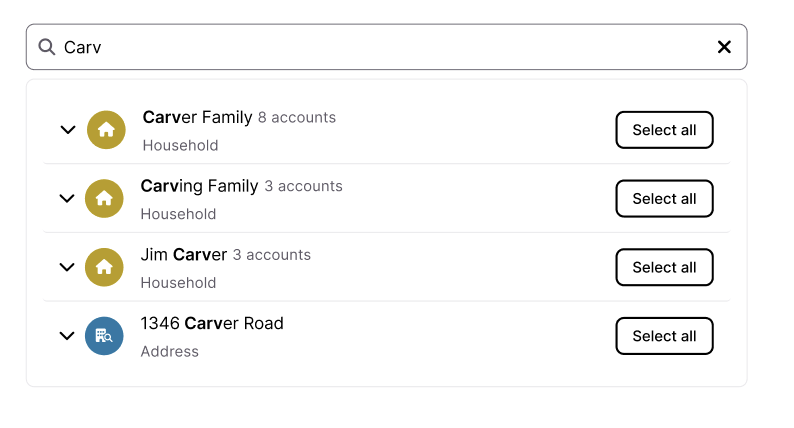
Task: Click into the 'Carv' search field
Action: click(x=380, y=47)
